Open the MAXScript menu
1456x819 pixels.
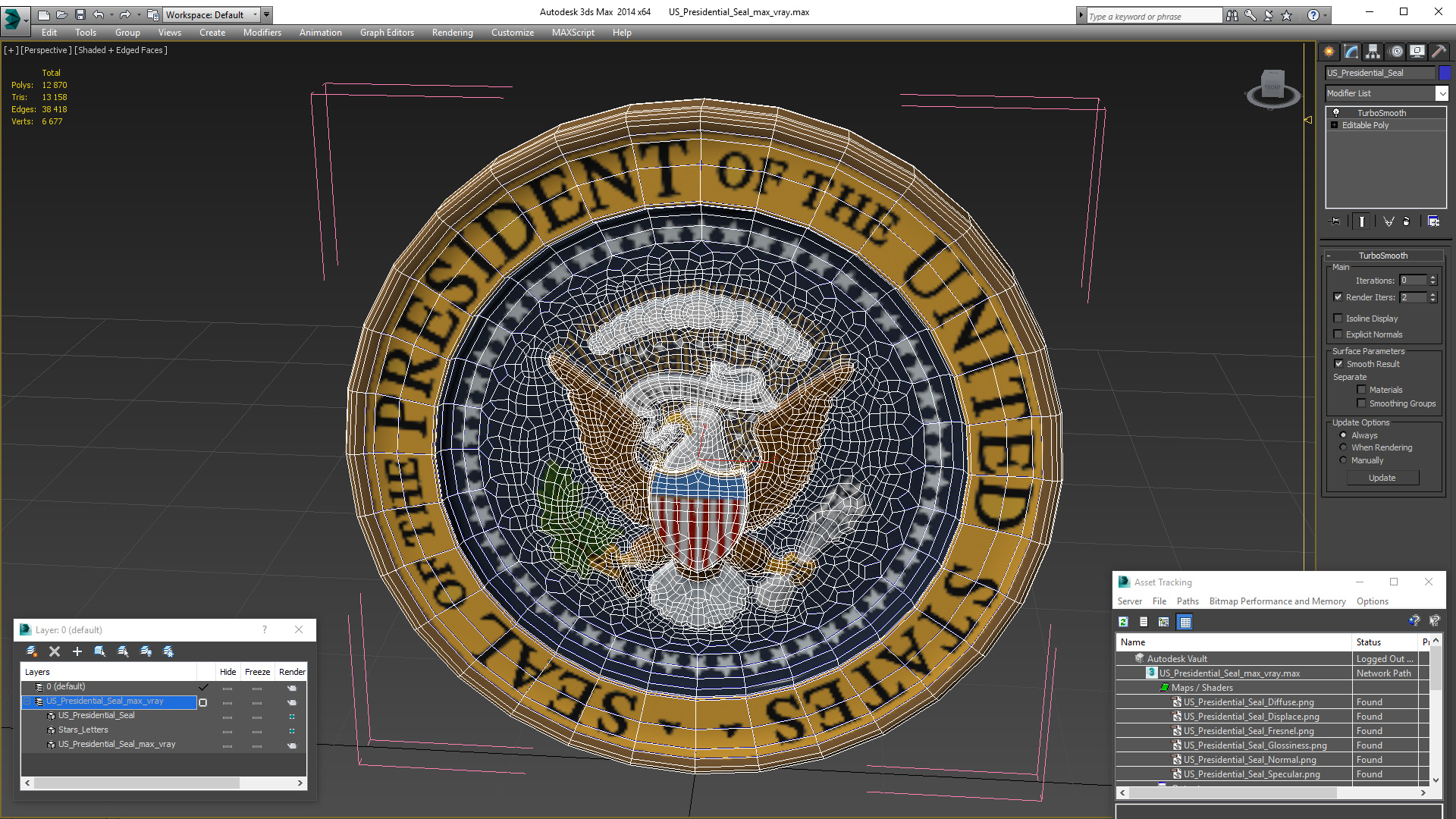coord(573,33)
